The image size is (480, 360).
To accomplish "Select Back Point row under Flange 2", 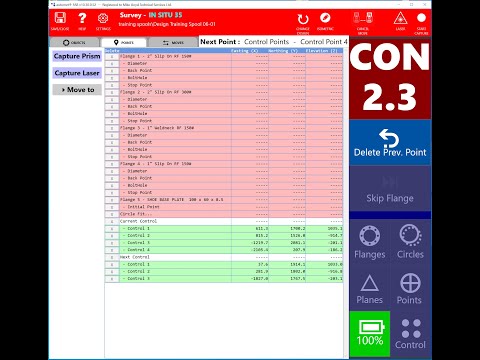I will pos(224,107).
